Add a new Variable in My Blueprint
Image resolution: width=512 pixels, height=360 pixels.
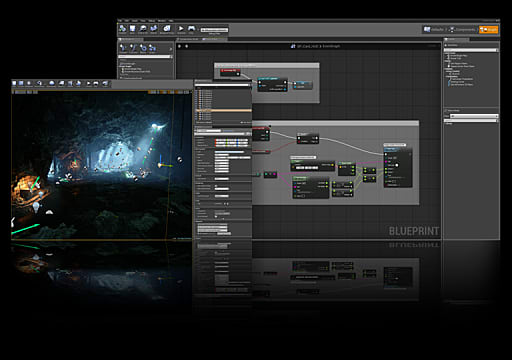(x=123, y=49)
